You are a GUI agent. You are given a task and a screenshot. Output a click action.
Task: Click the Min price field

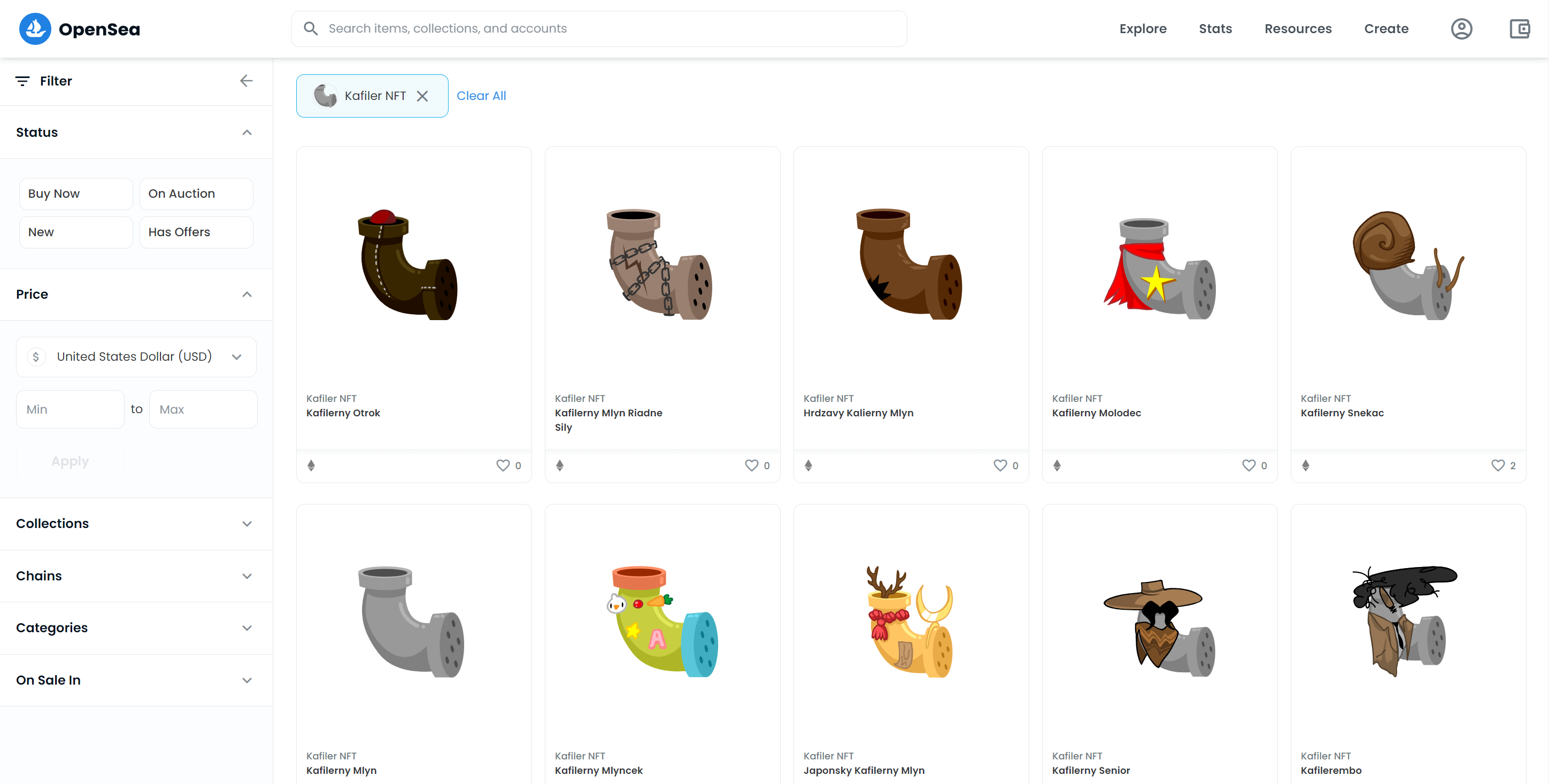(x=70, y=409)
